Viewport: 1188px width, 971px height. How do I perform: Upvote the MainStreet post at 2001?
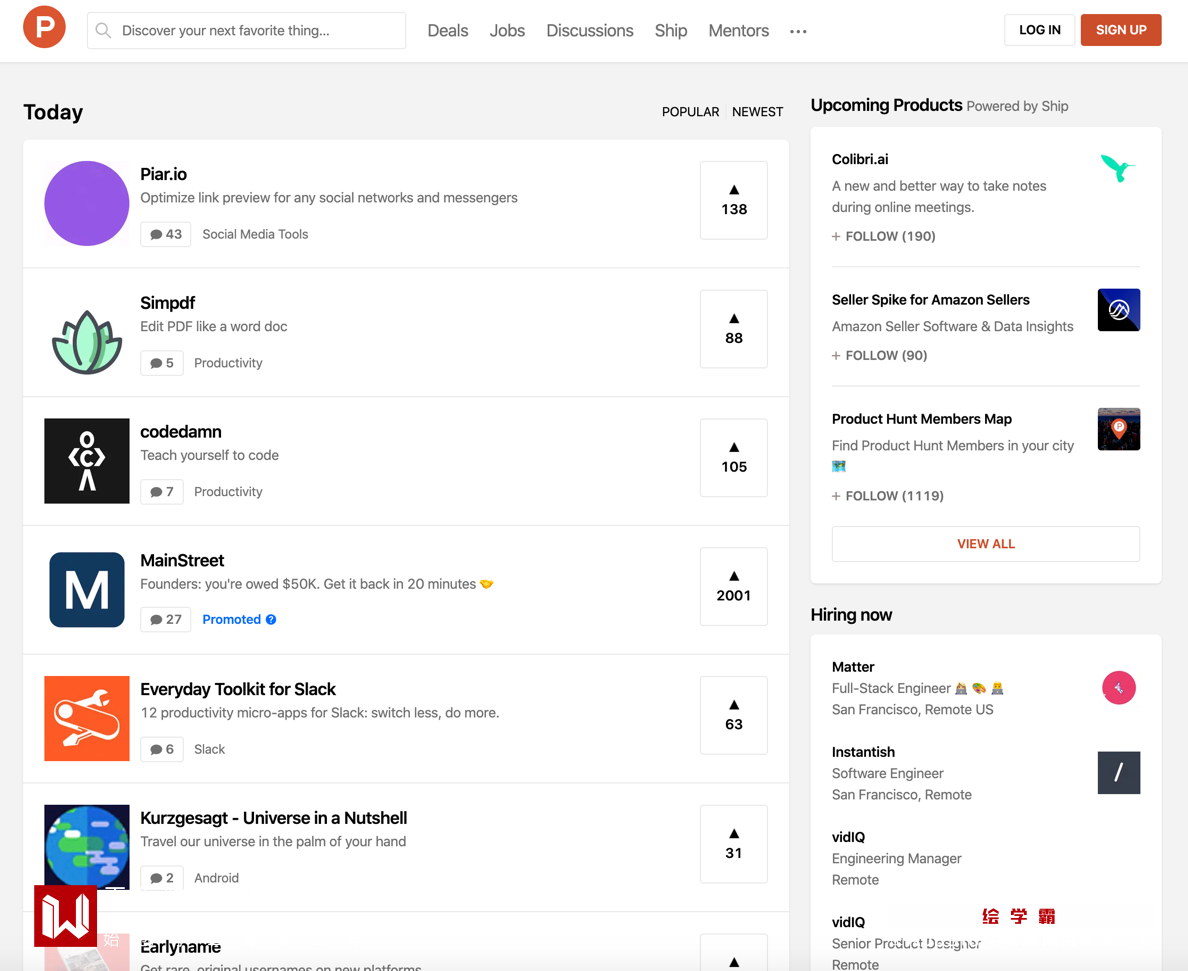[734, 587]
